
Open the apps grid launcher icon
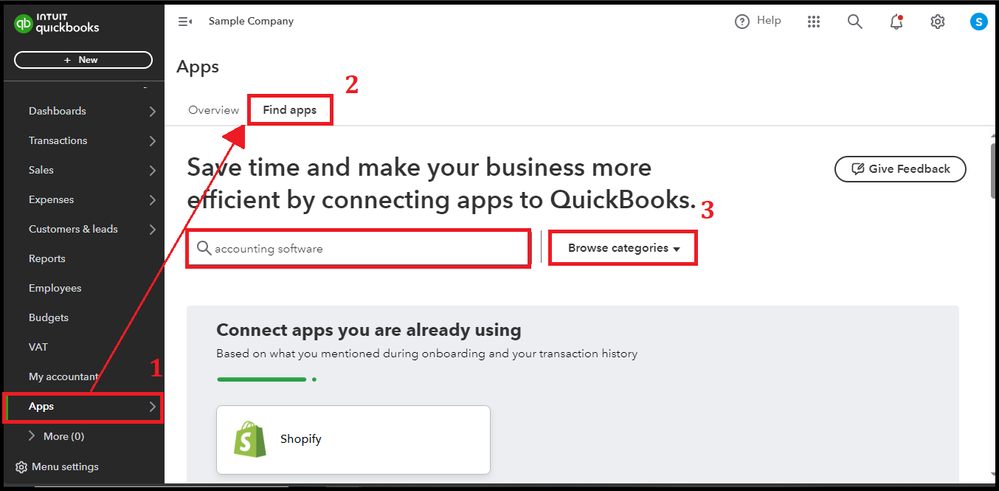click(814, 21)
